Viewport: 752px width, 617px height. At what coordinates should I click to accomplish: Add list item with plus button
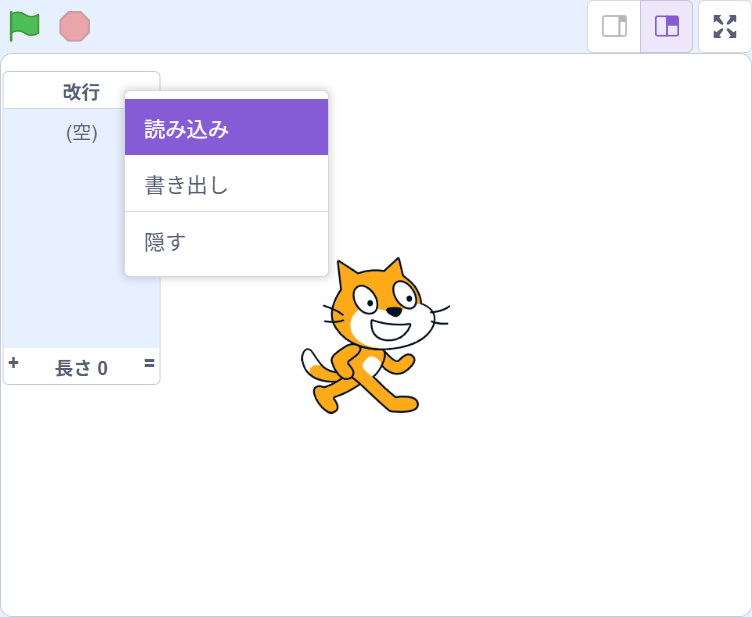click(13, 363)
